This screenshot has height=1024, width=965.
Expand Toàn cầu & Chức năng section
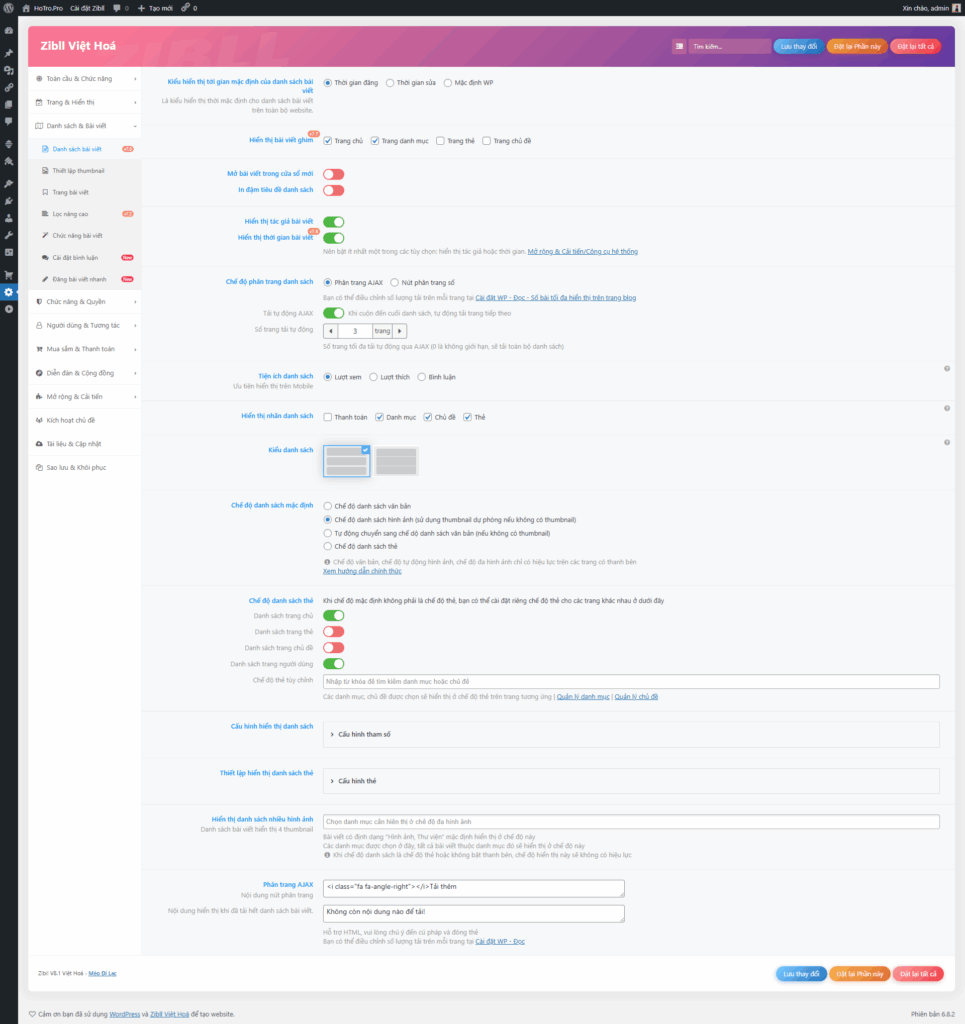[x=85, y=78]
